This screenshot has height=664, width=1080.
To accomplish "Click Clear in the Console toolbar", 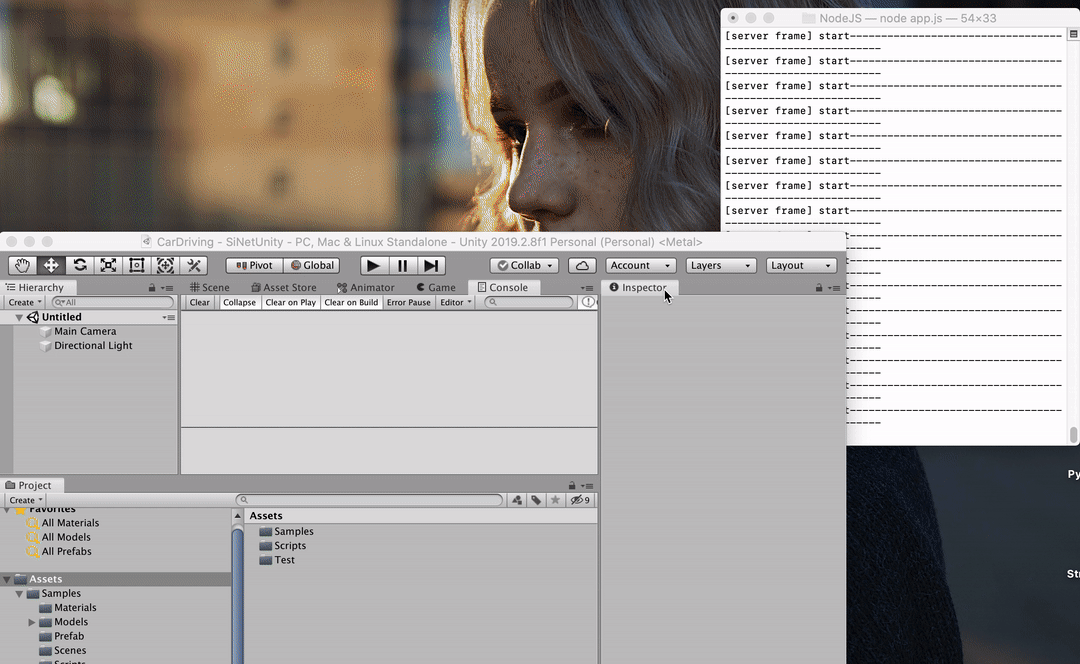I will tap(200, 302).
